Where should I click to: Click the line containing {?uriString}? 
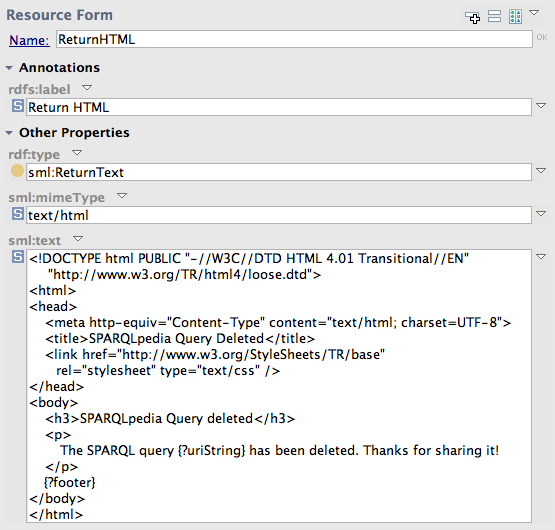click(x=280, y=450)
